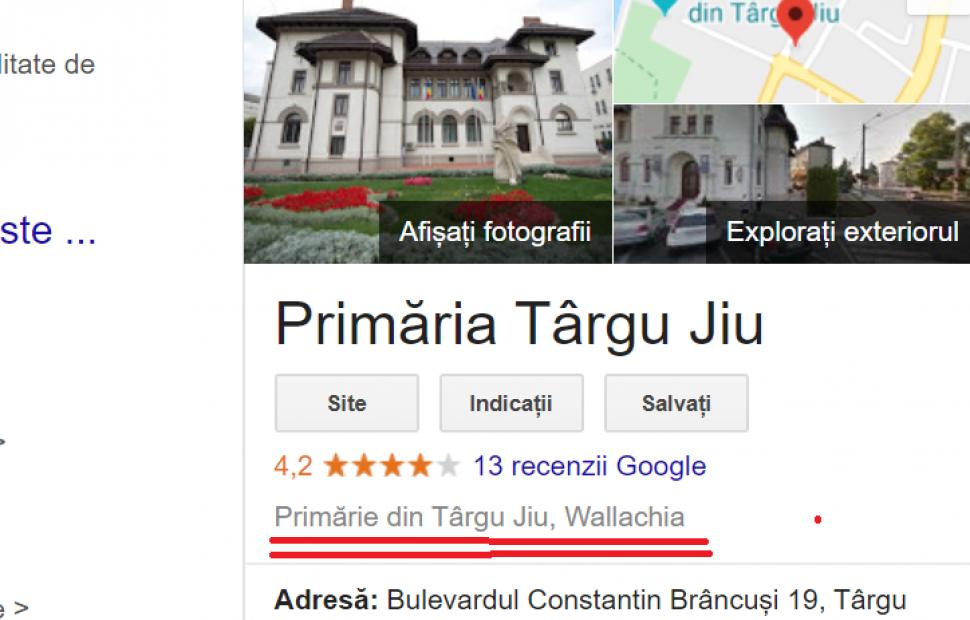Click the Adresă label

(x=326, y=600)
